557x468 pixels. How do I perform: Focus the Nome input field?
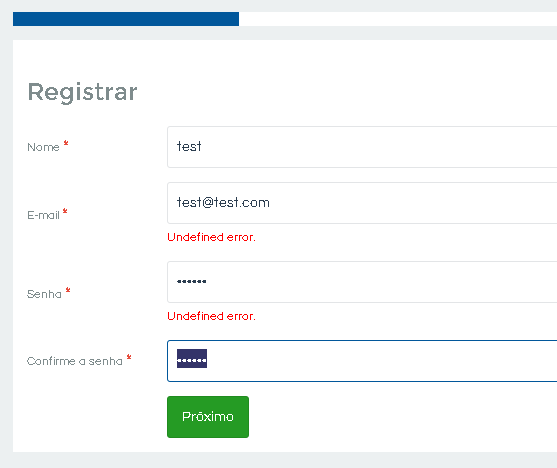click(x=362, y=147)
